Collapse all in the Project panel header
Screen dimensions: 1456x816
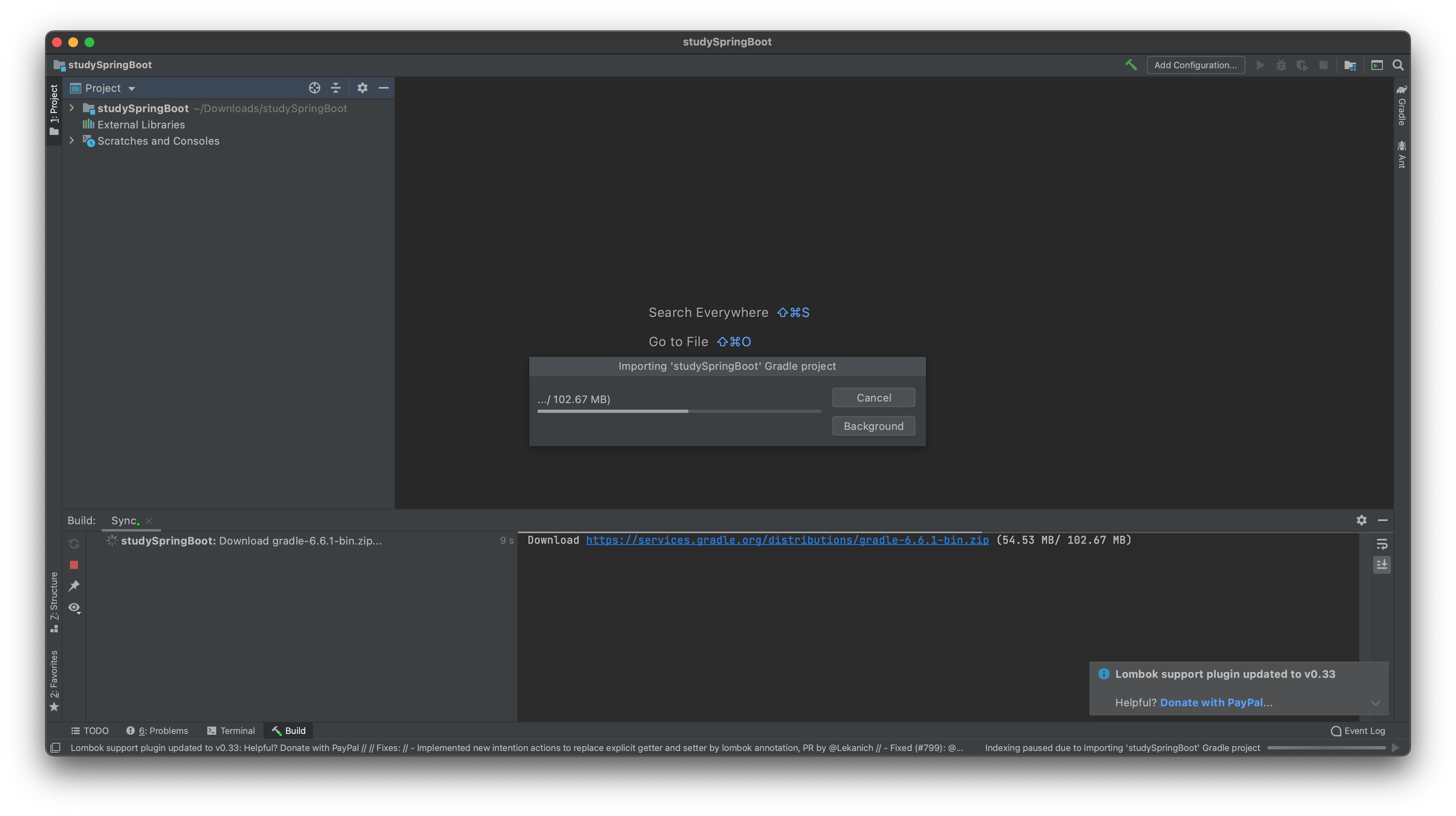[336, 88]
